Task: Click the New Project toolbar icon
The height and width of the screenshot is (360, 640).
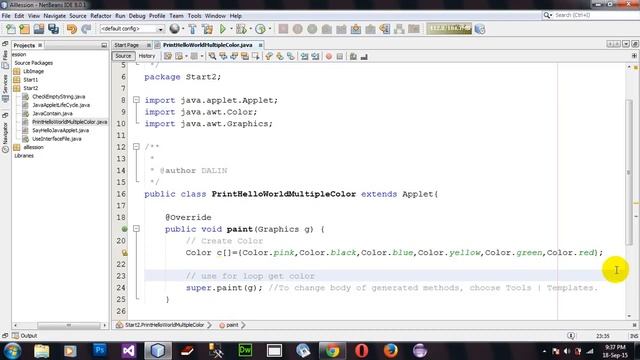Action: [x=24, y=29]
